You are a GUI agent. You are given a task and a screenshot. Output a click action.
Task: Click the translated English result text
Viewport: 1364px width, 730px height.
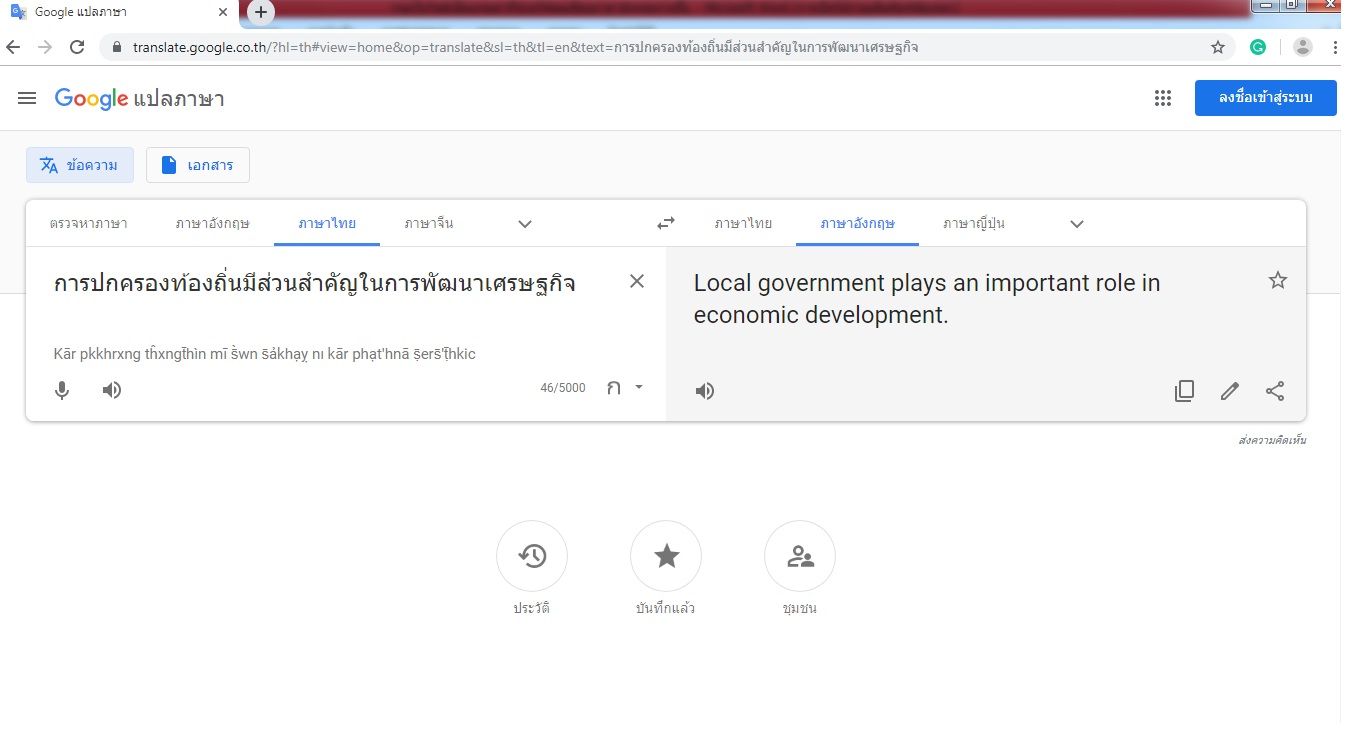927,299
